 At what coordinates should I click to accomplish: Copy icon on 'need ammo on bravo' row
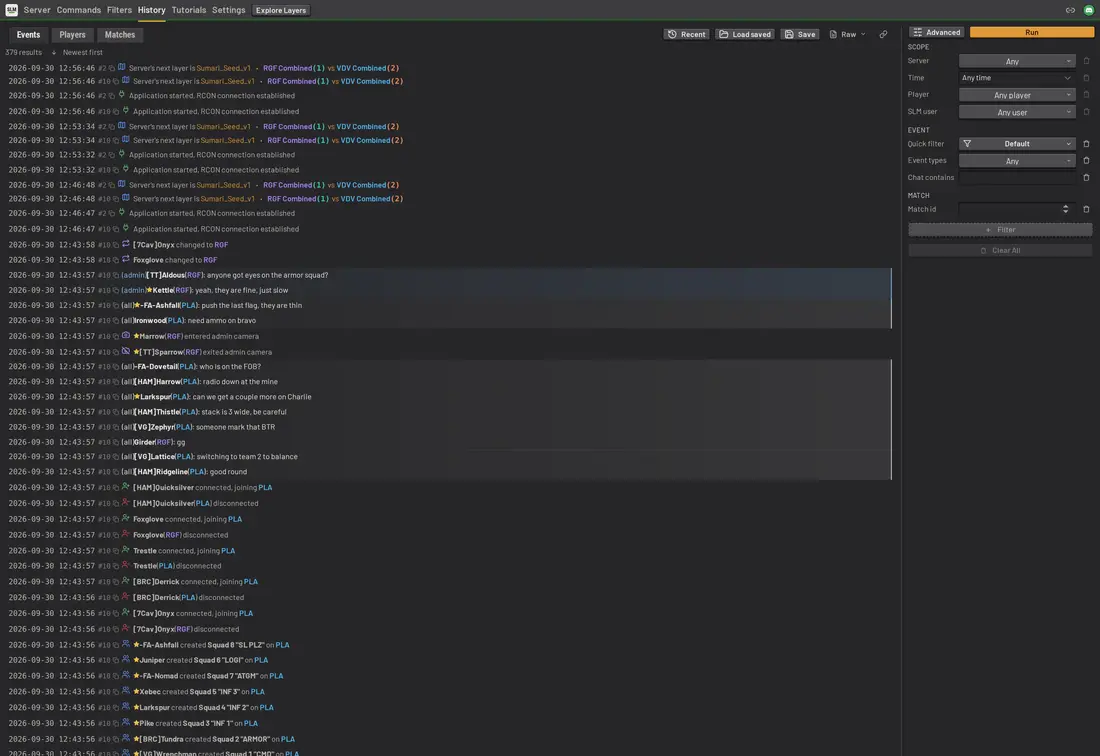click(x=116, y=320)
